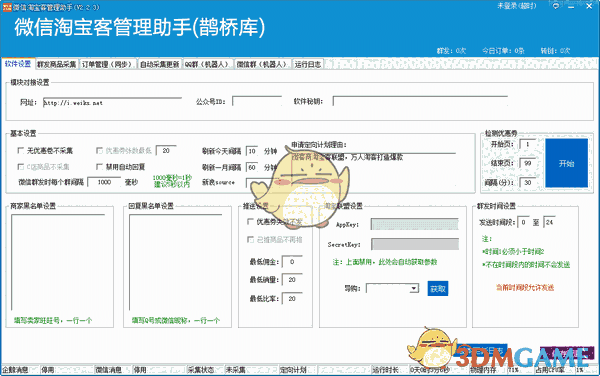The height and width of the screenshot is (376, 600).
Task: Click the 刷新一月间隔 minutes box
Action: coord(252,167)
